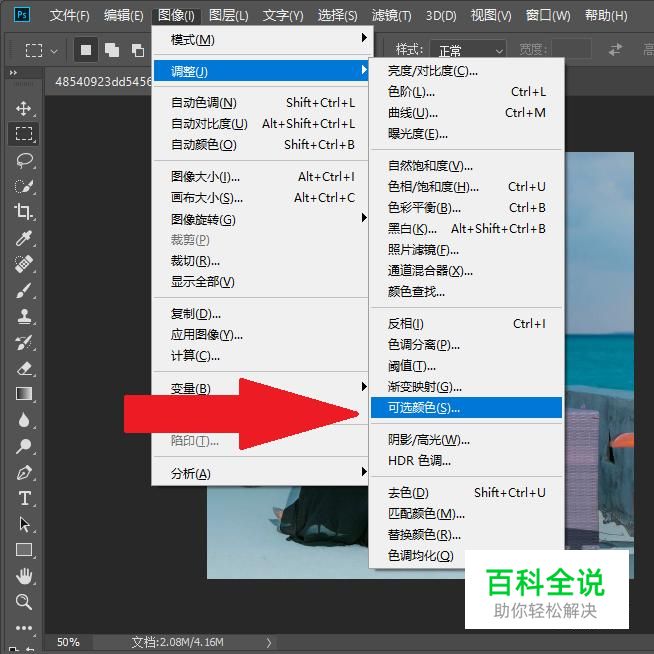Select the Eraser tool
Screen dimensions: 654x654
coord(24,368)
